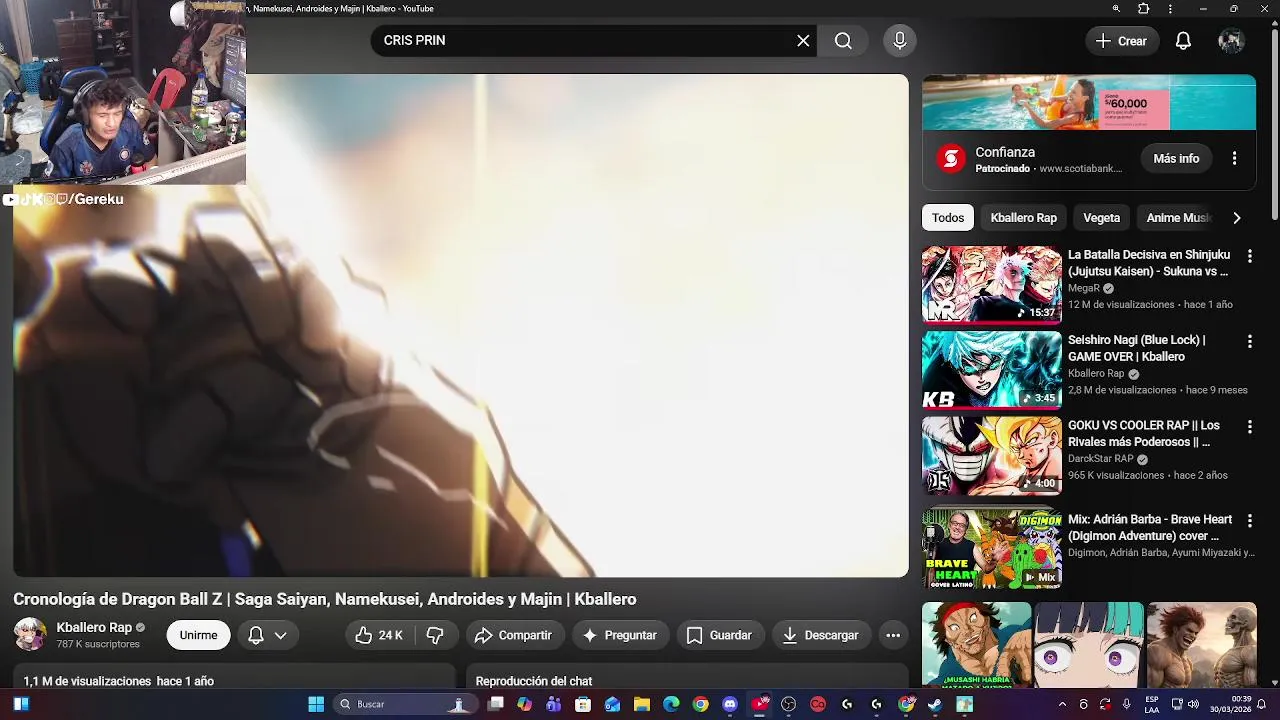Click the Scotiabank Confianza ad logo
Image resolution: width=1280 pixels, height=720 pixels.
tap(950, 158)
